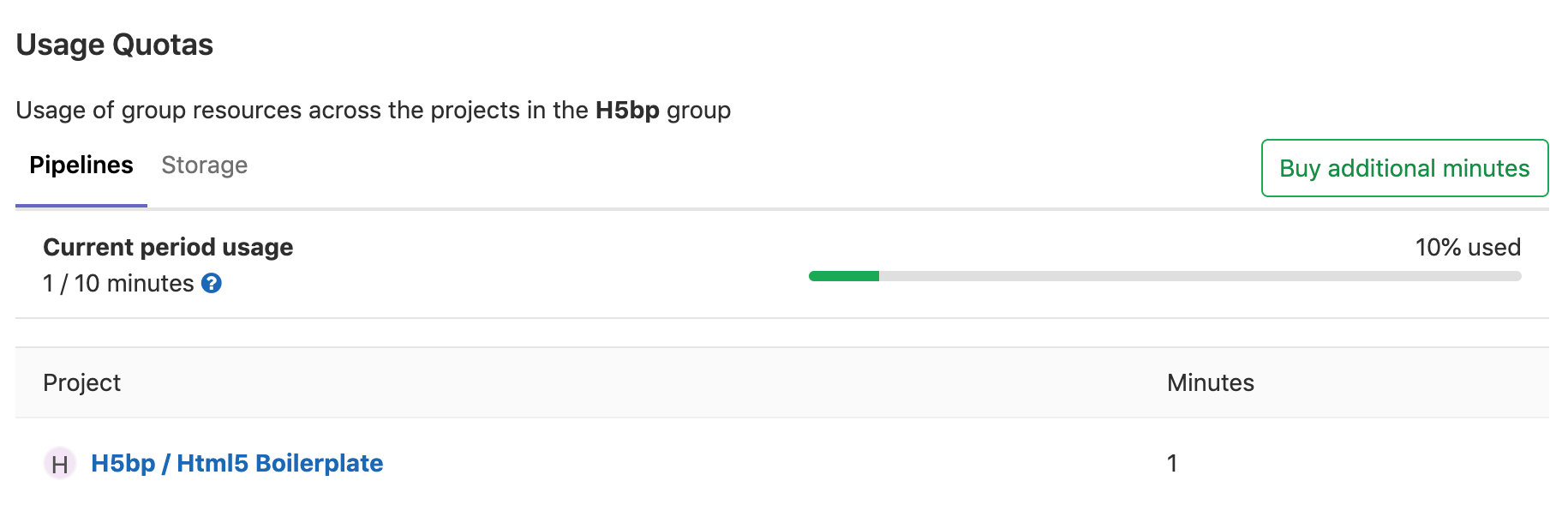Click the active tab underline indicator
Screen dimensions: 1568x523
pyautogui.click(x=81, y=204)
